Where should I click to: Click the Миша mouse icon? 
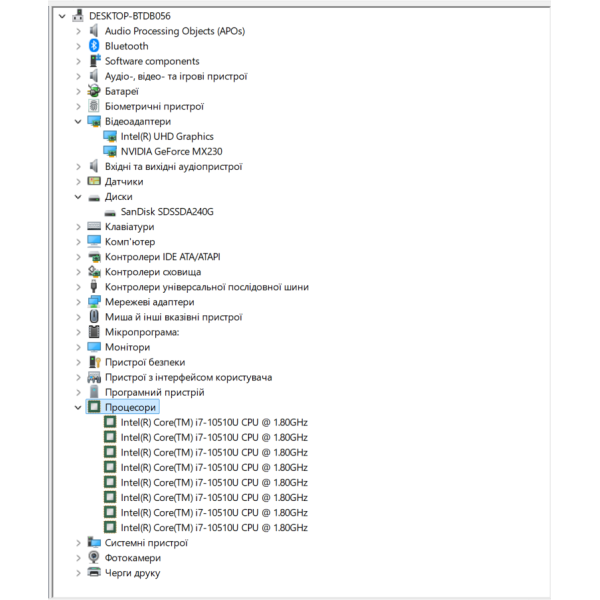coord(94,316)
